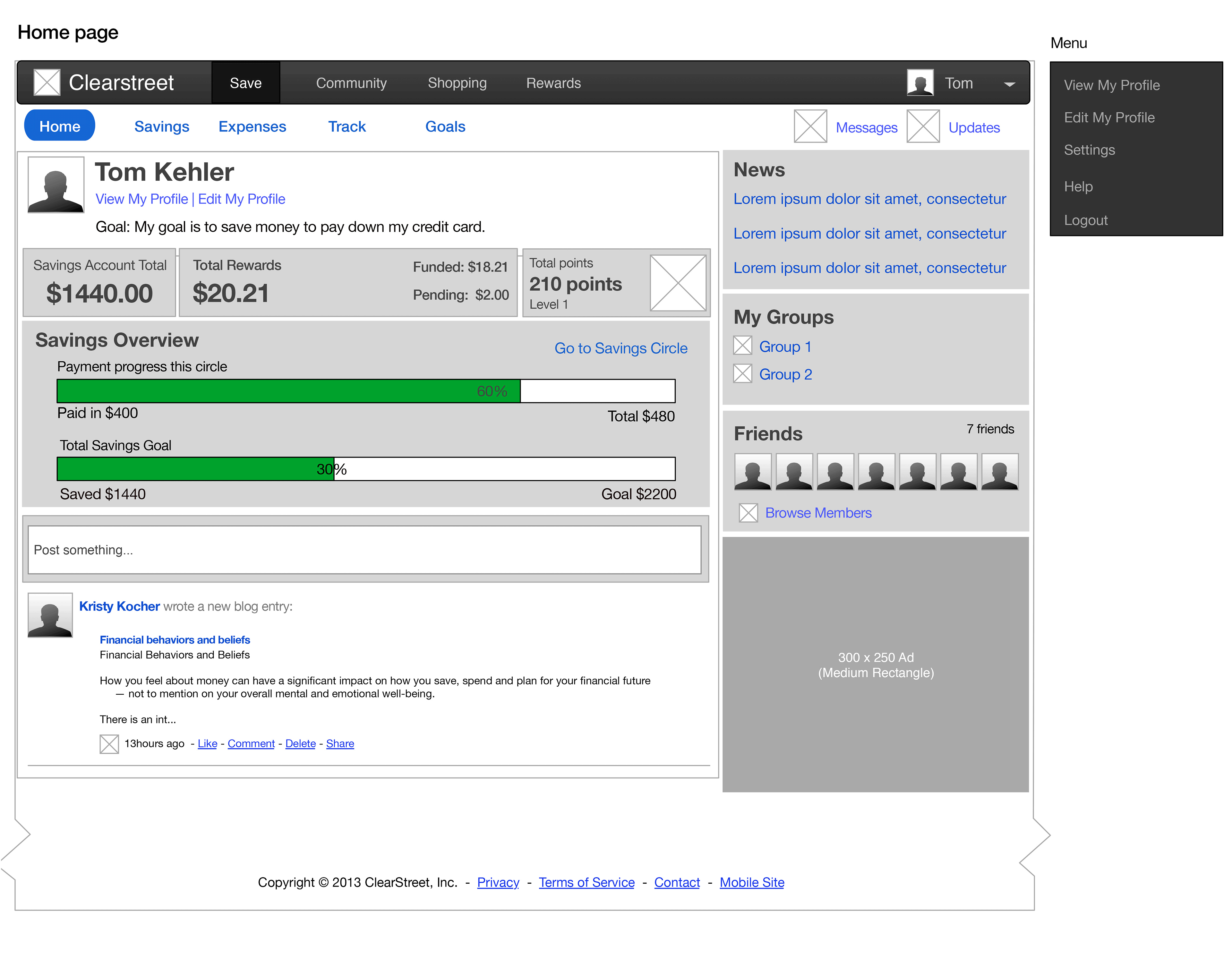Like Kristy Kocher's blog entry
This screenshot has width=1232, height=969.
coord(208,744)
